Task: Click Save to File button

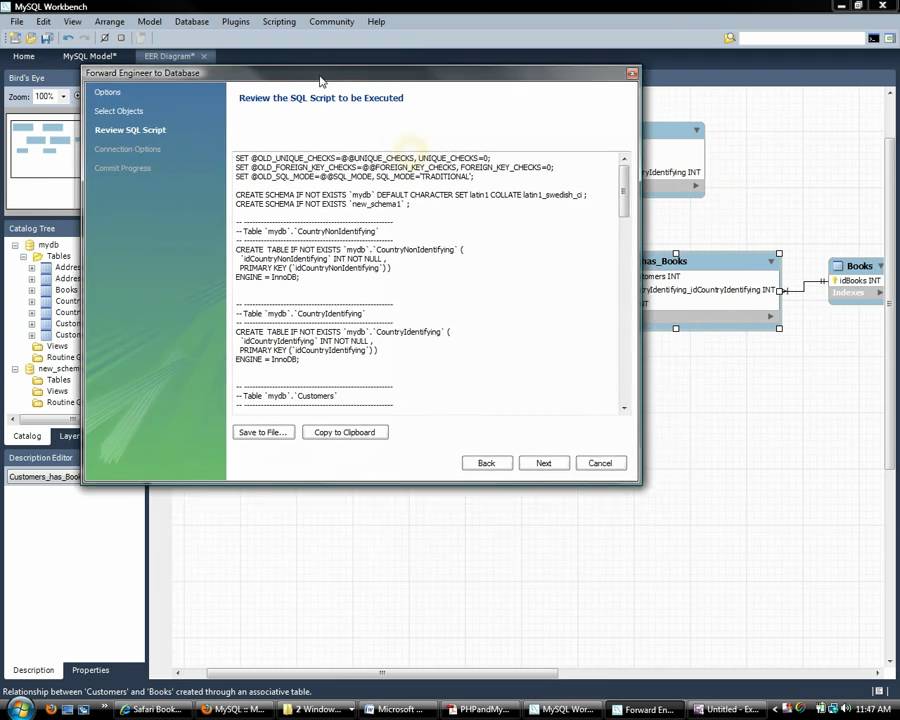Action: 263,432
